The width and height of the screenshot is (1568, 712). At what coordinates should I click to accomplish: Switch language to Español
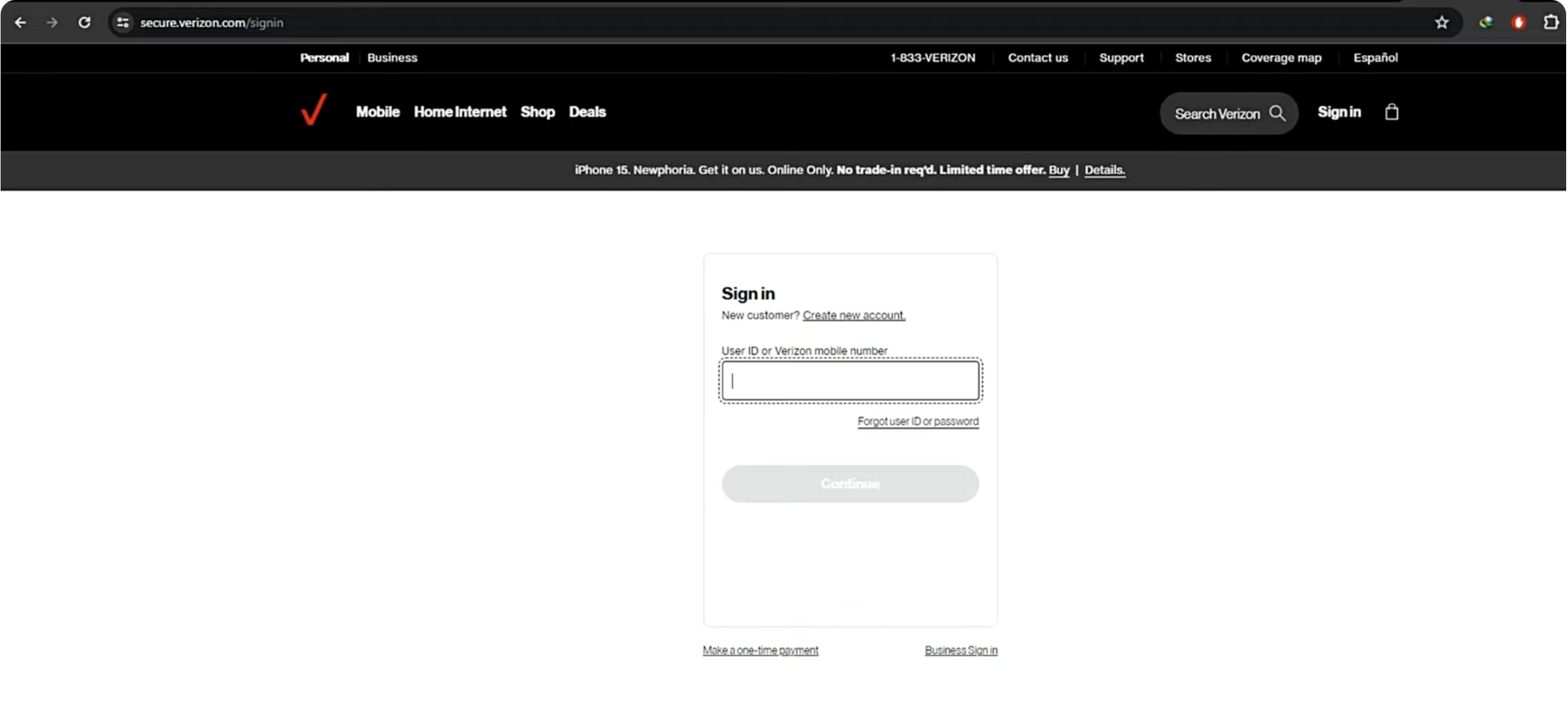click(1375, 58)
